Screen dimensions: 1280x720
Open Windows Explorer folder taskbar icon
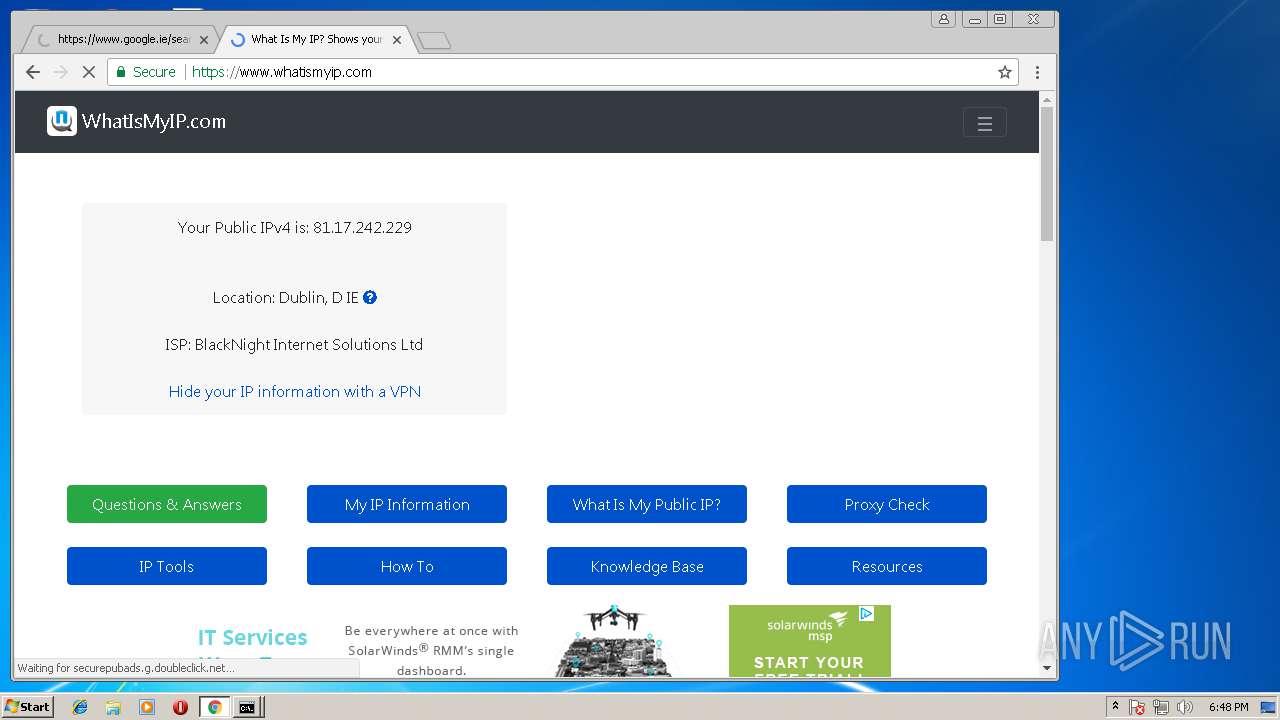coord(113,707)
